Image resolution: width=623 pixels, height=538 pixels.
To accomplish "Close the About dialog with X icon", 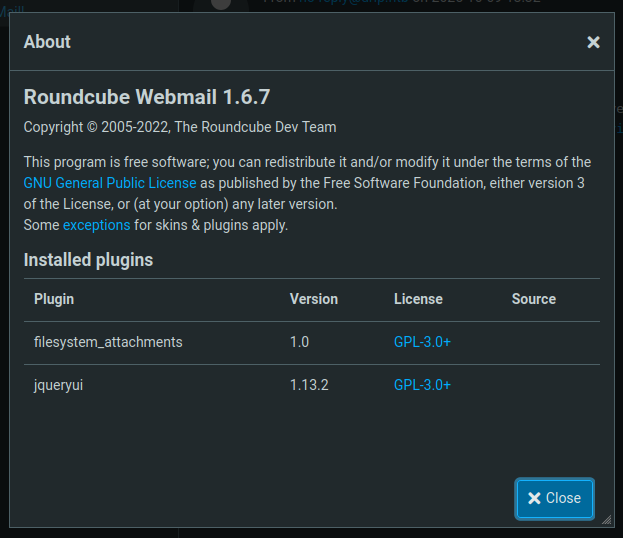I will pos(593,42).
